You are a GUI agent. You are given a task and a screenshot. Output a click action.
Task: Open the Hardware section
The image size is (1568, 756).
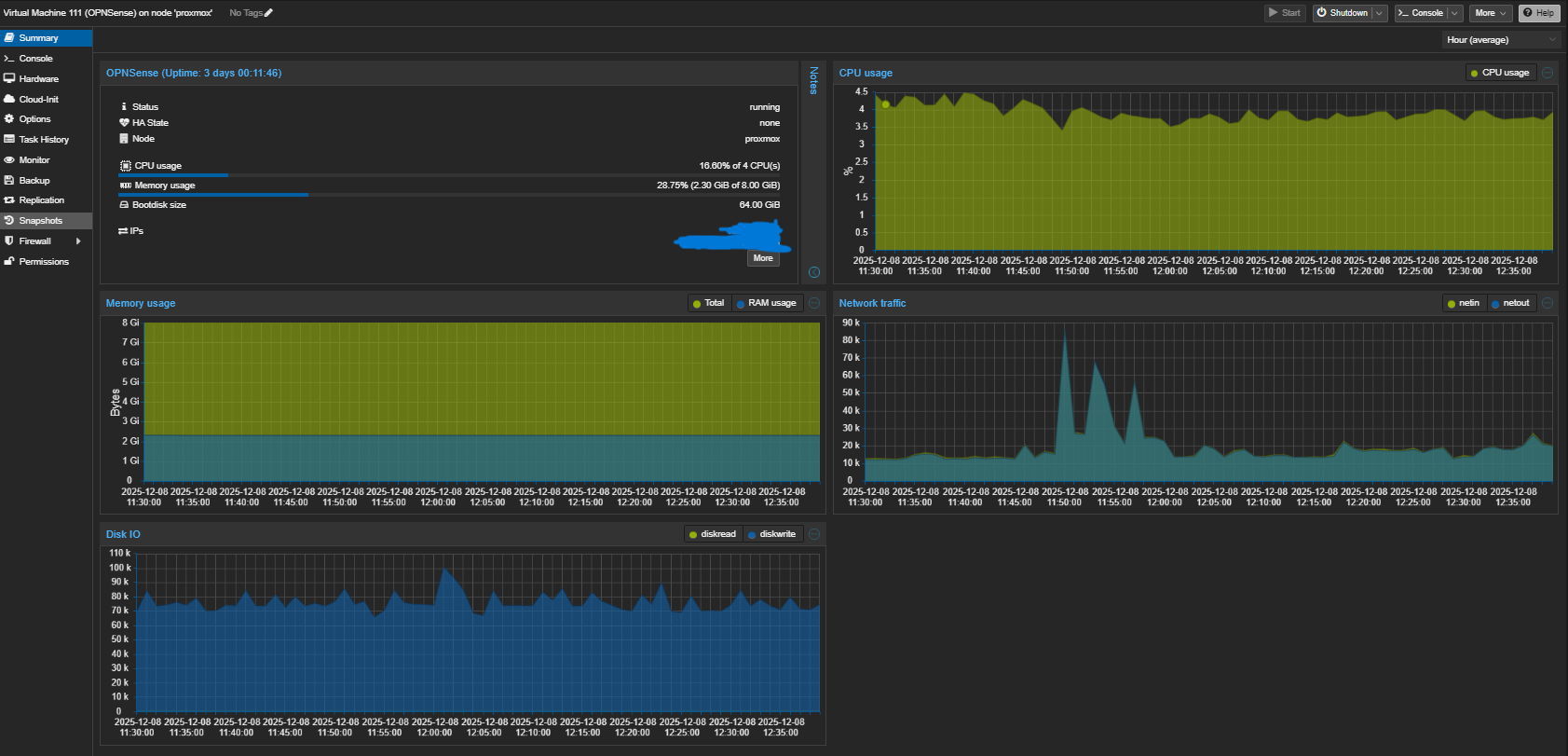pyautogui.click(x=38, y=79)
